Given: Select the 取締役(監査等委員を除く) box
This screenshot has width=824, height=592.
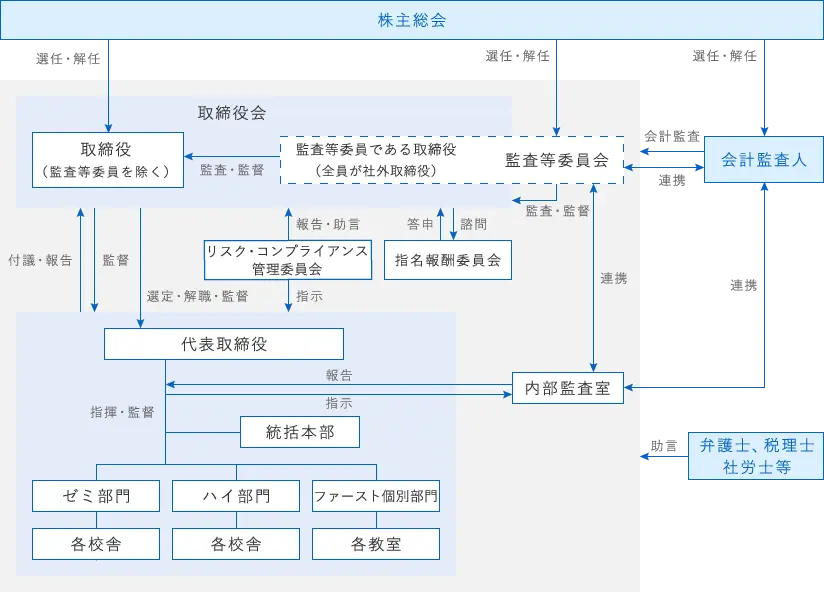Looking at the screenshot, I should click(108, 160).
